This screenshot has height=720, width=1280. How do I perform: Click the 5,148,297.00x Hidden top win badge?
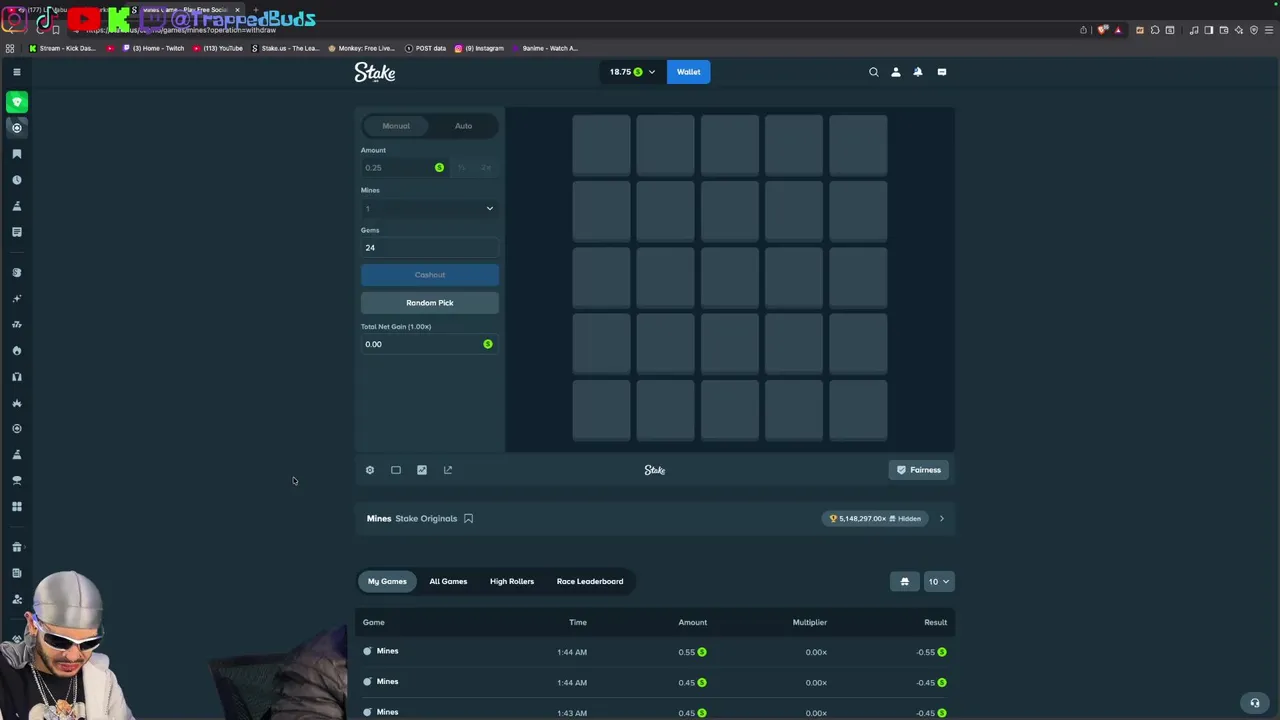pyautogui.click(x=875, y=518)
